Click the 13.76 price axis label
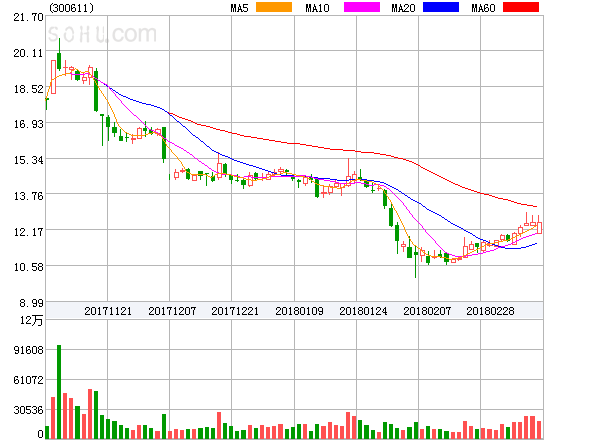The height and width of the screenshot is (440, 600). pos(28,196)
